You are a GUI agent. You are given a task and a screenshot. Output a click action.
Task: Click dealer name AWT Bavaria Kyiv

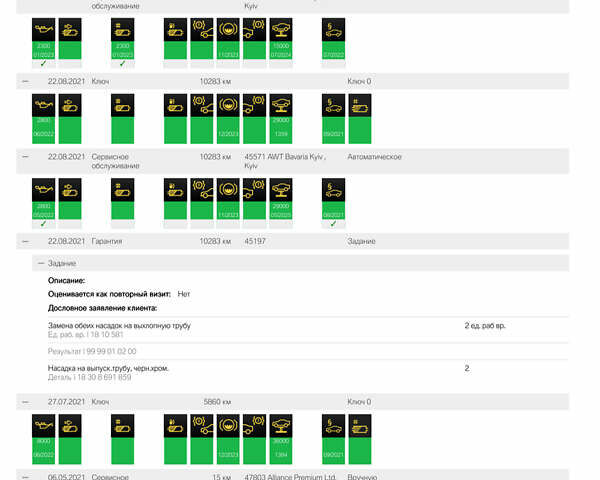(285, 156)
